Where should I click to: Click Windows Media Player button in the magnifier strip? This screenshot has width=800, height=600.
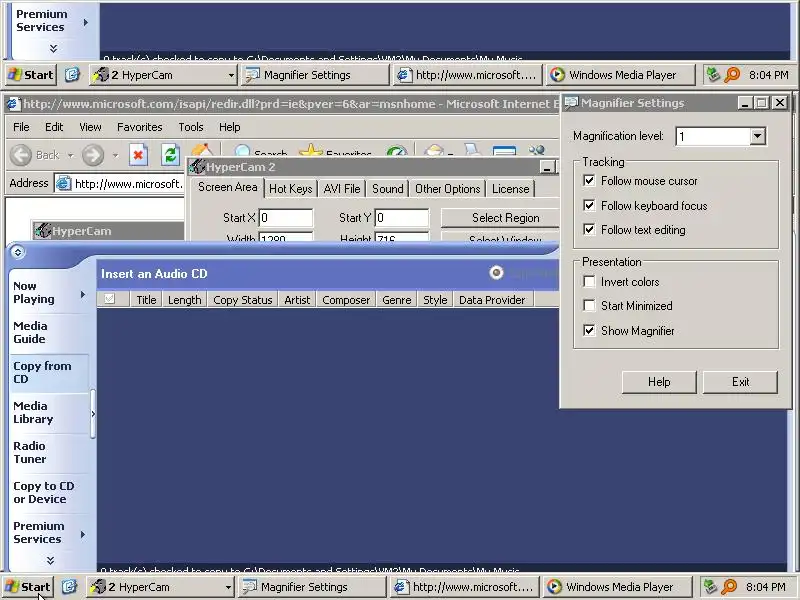pos(620,75)
